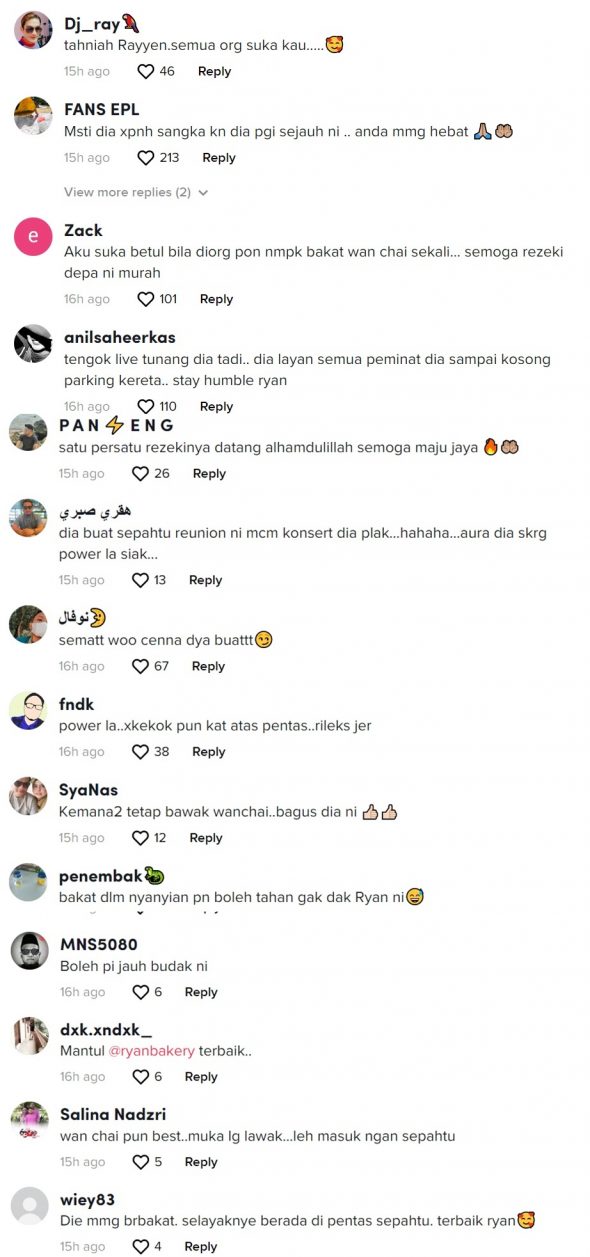Screen dimensions: 590x1257
Task: Heart the fndk comment
Action: [x=141, y=752]
